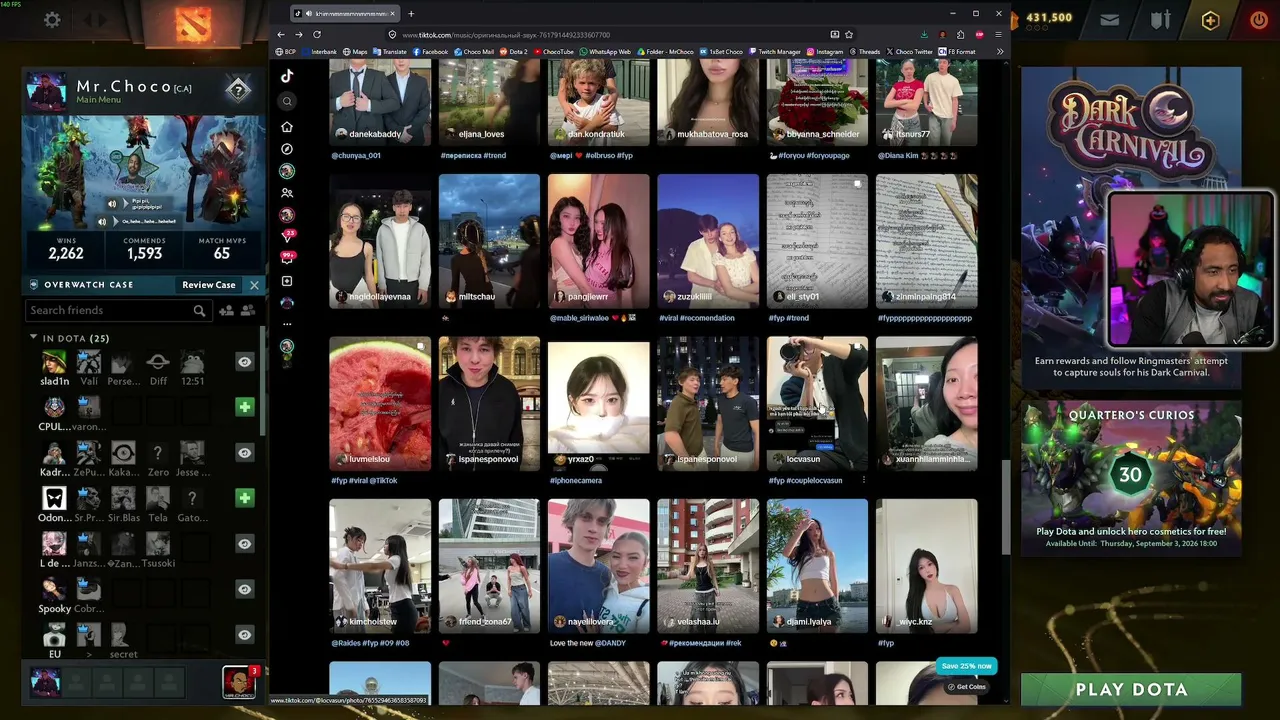Click the rank medal question mark badge

238,90
